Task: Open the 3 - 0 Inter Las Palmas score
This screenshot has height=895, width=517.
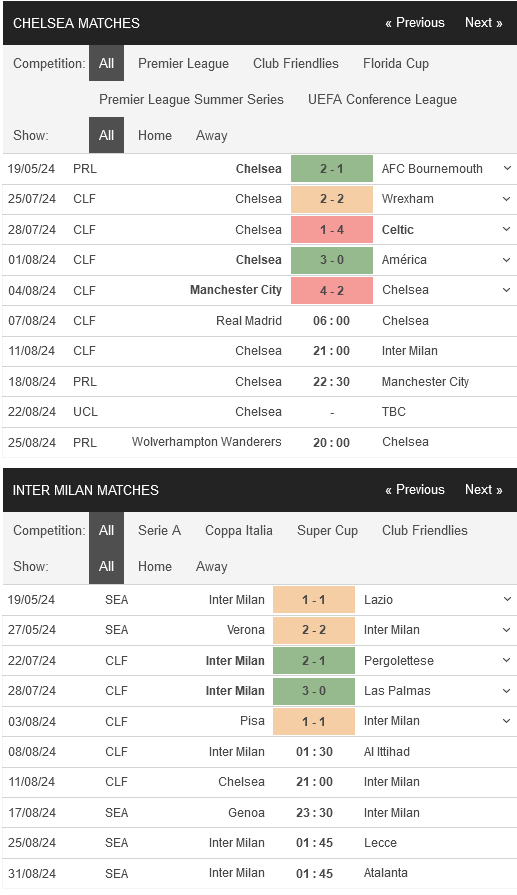Action: point(314,691)
